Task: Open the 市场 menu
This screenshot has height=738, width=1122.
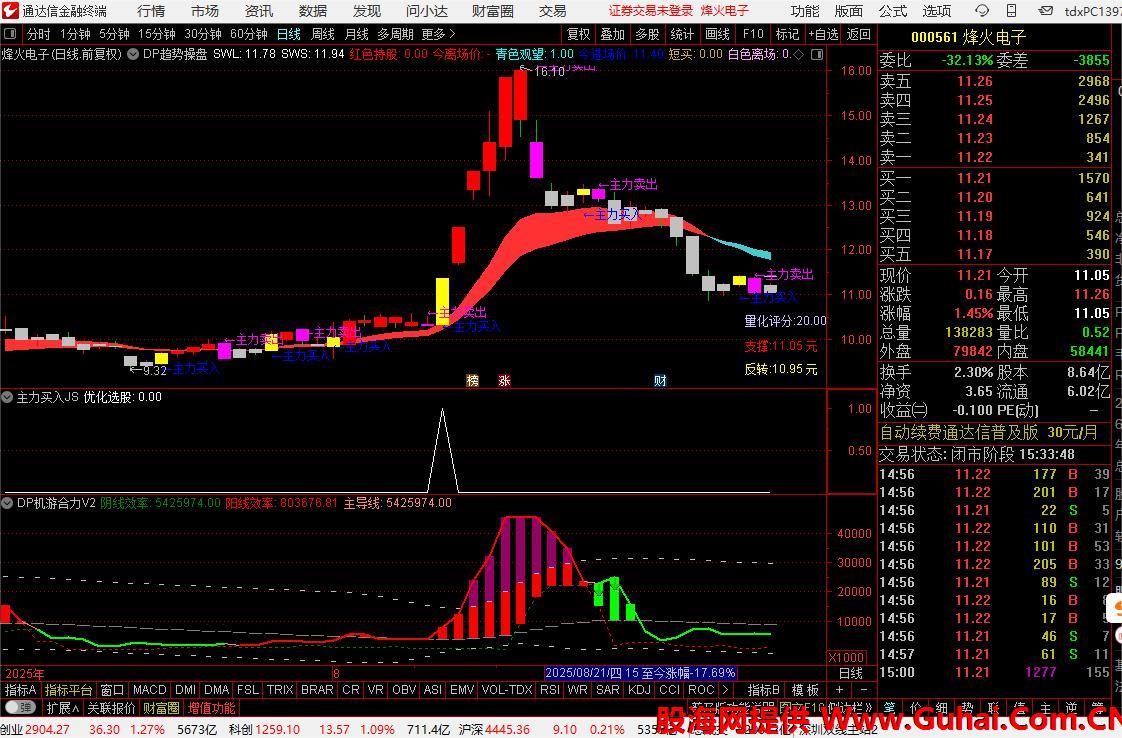Action: click(205, 11)
